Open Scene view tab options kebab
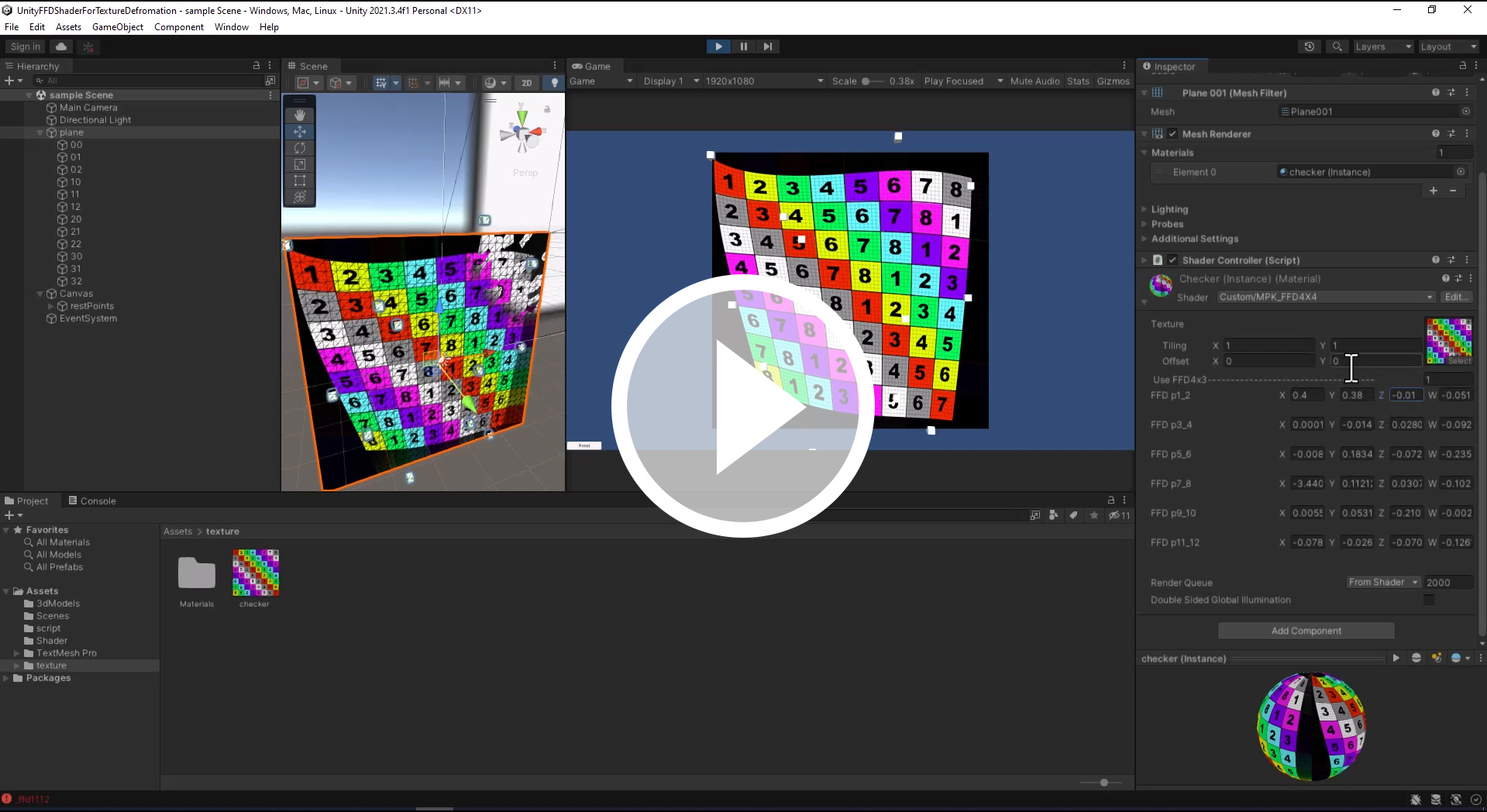 pyautogui.click(x=555, y=66)
